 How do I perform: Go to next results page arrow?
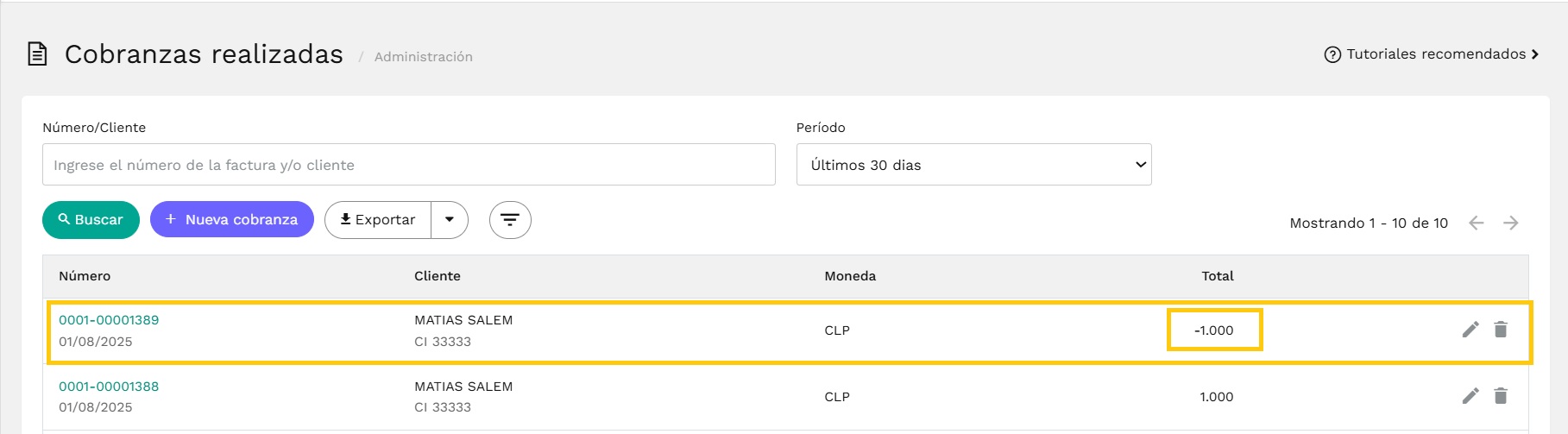tap(1510, 223)
